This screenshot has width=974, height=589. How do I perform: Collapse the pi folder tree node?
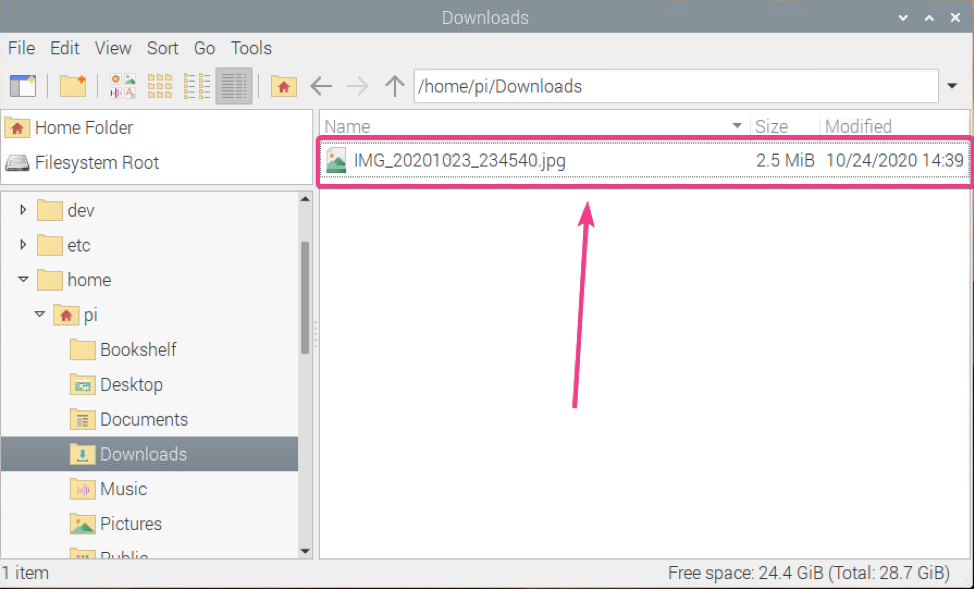pyautogui.click(x=40, y=314)
